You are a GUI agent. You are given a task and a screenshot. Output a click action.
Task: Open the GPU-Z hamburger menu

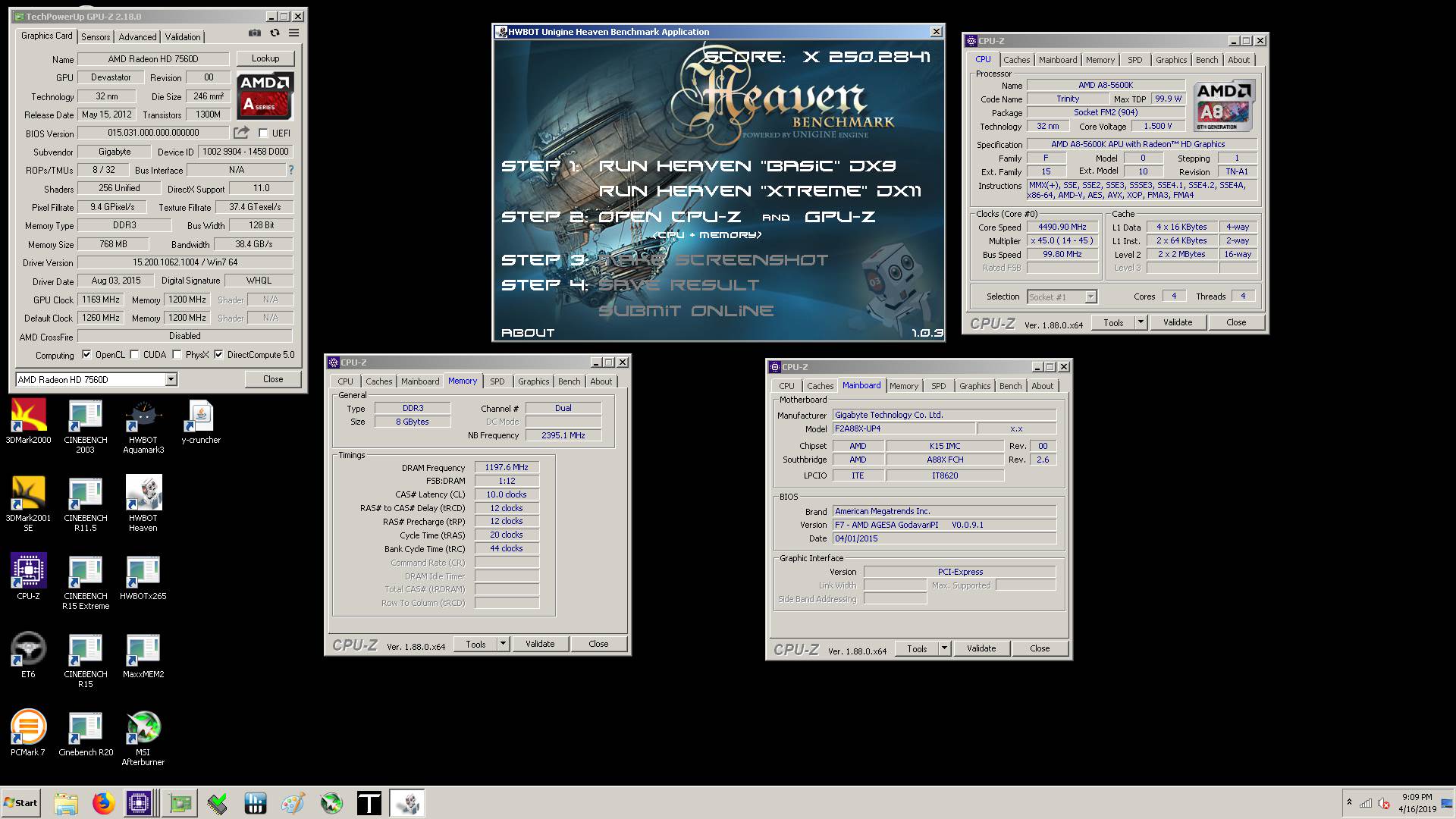(293, 33)
